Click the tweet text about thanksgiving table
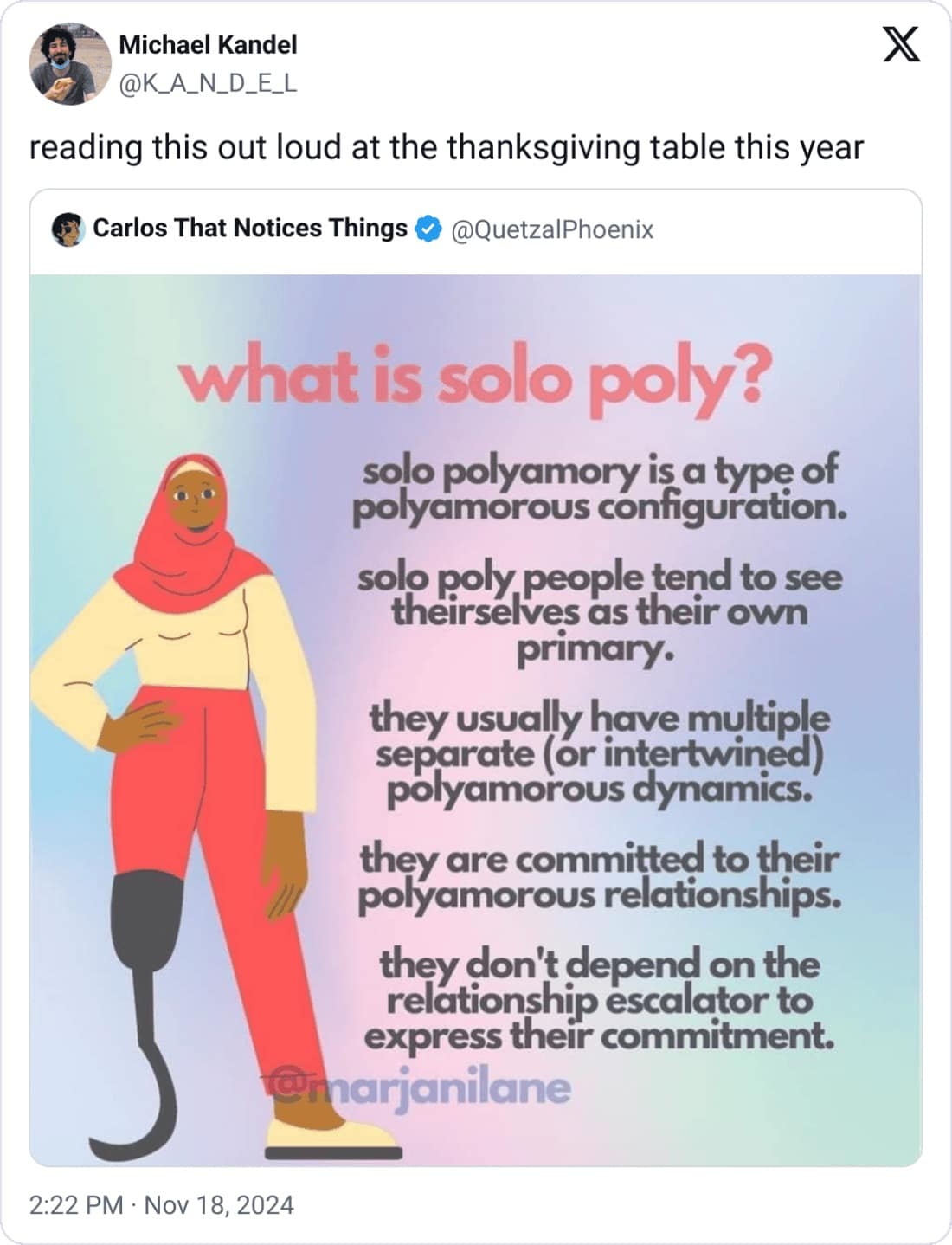The height and width of the screenshot is (1245, 952). click(447, 147)
